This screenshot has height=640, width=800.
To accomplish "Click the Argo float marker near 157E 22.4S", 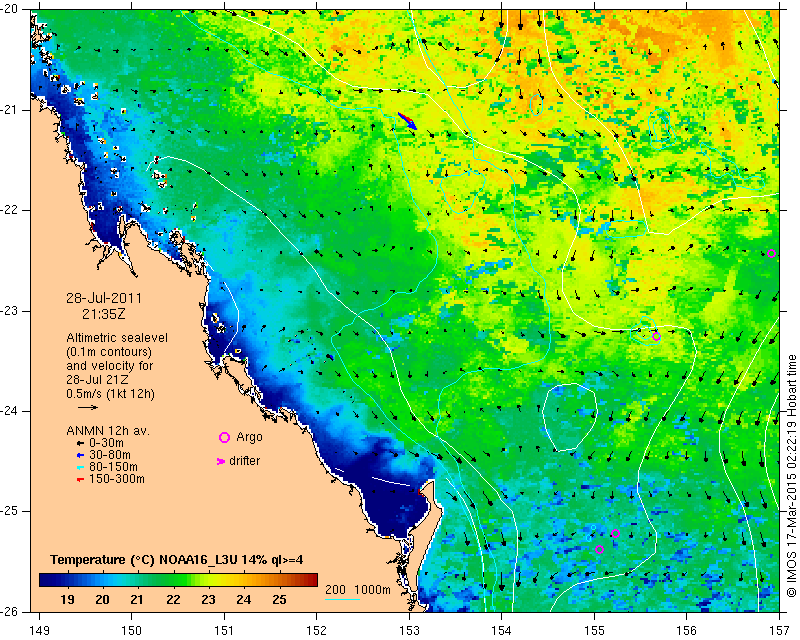I will [771, 254].
